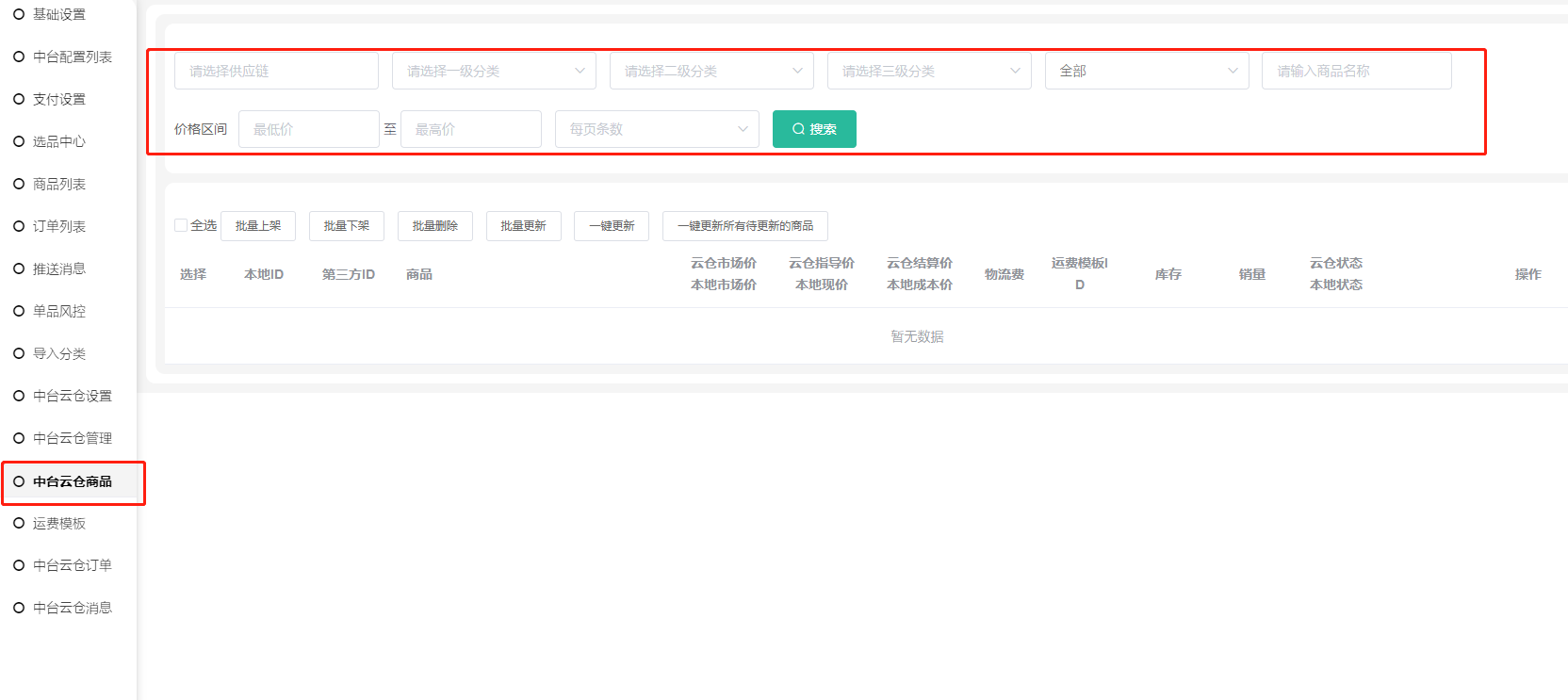
Task: Open the 请选择三级分类 dropdown
Action: point(929,71)
